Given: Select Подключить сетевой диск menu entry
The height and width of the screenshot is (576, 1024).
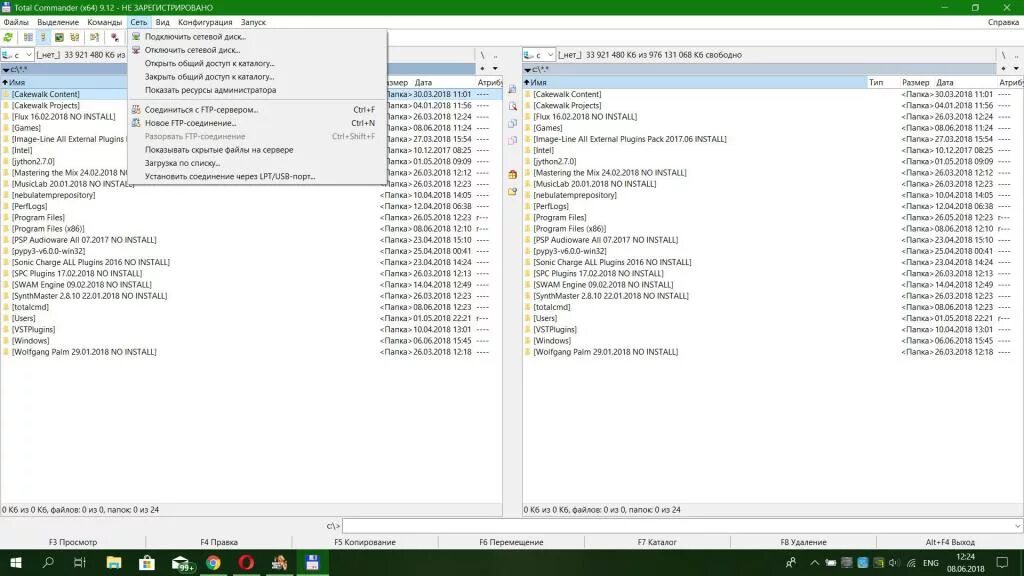Looking at the screenshot, I should [x=195, y=37].
